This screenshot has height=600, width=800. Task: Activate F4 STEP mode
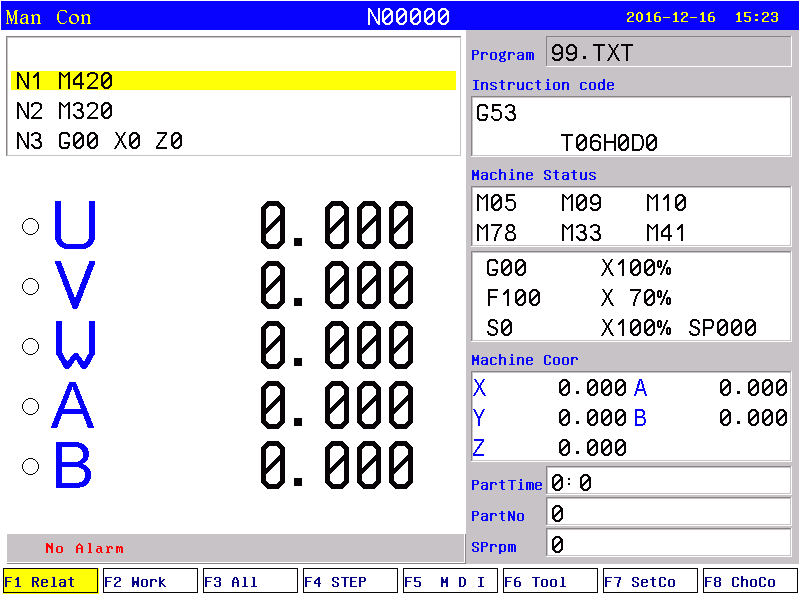350,581
